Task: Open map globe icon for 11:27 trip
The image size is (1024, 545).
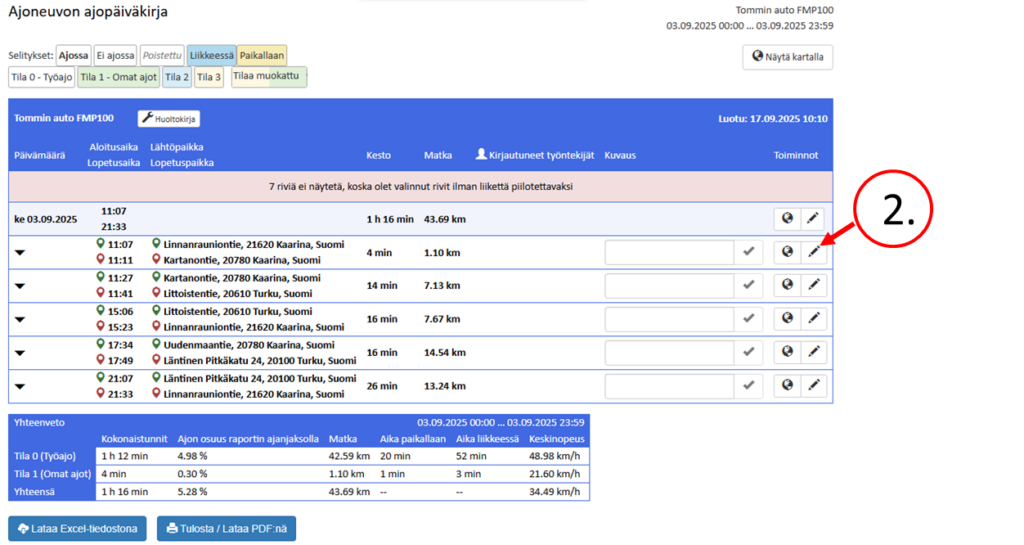Action: (x=787, y=286)
